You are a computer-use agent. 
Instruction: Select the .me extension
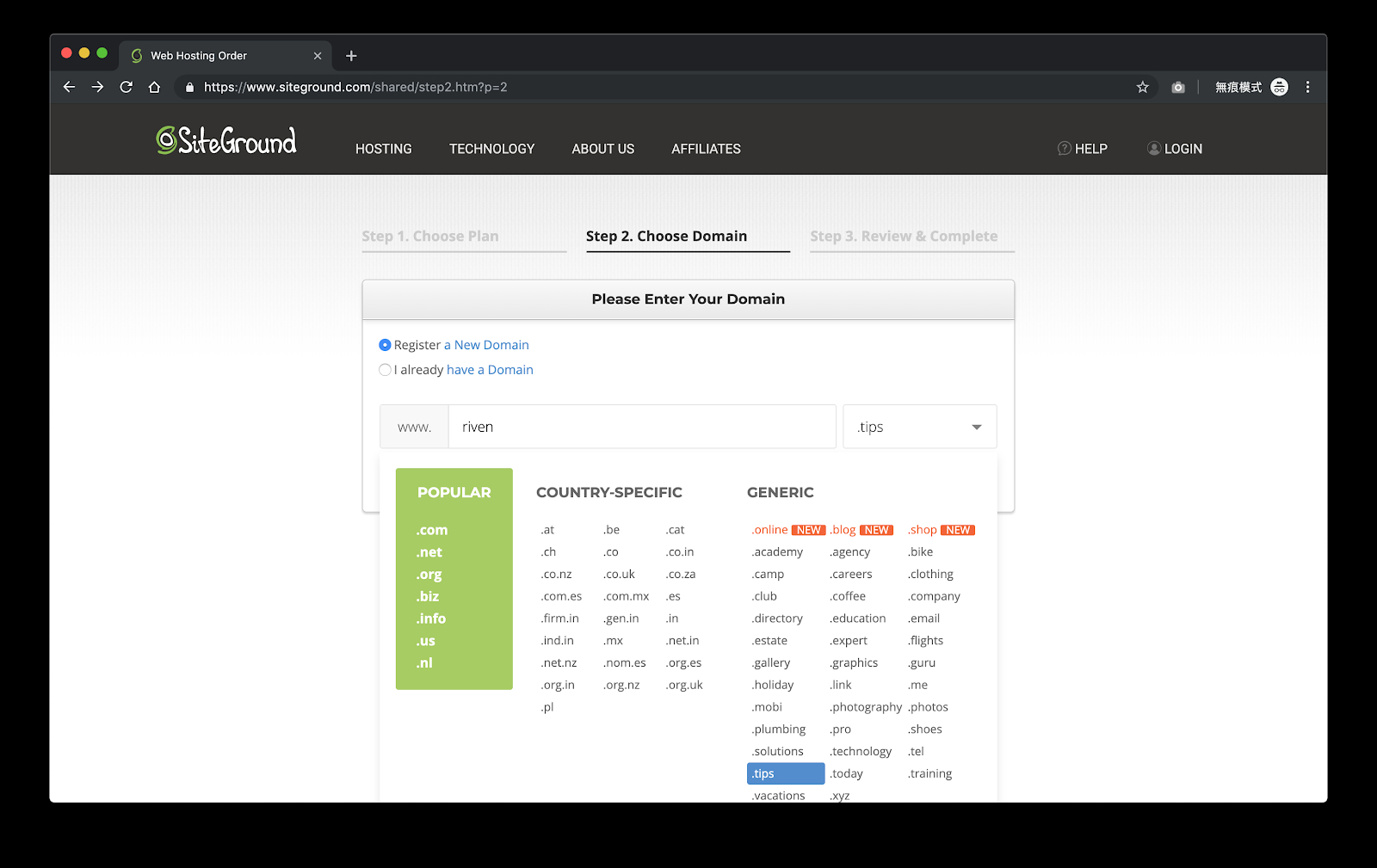click(917, 685)
